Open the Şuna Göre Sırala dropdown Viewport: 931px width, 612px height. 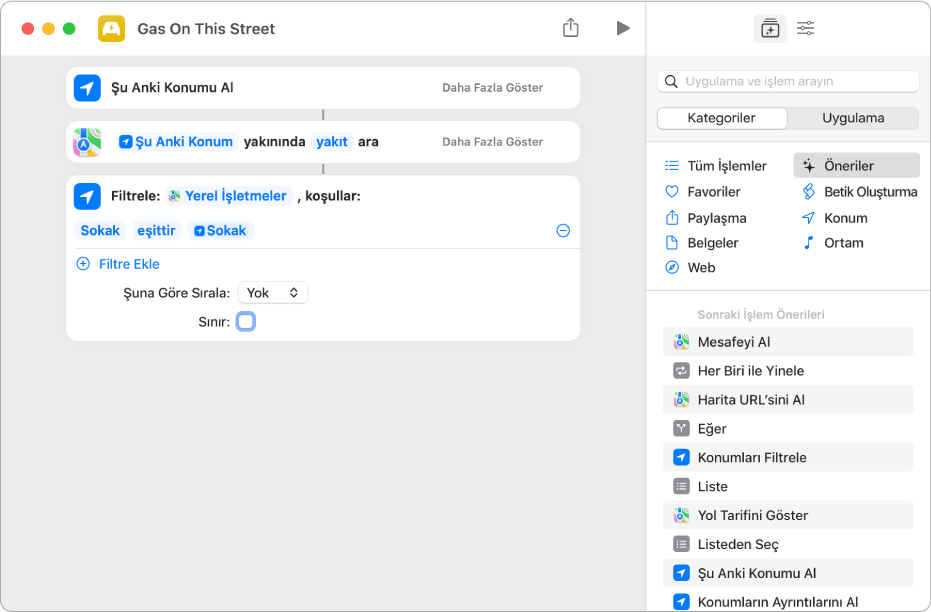point(273,293)
